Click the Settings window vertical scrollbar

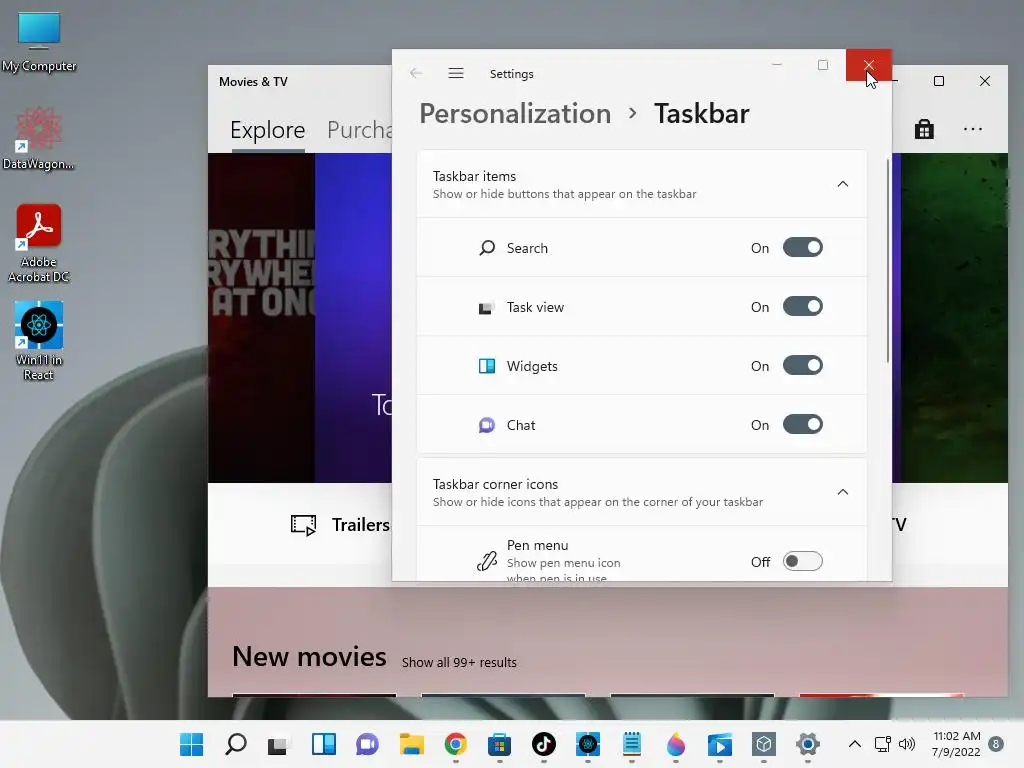tap(888, 261)
